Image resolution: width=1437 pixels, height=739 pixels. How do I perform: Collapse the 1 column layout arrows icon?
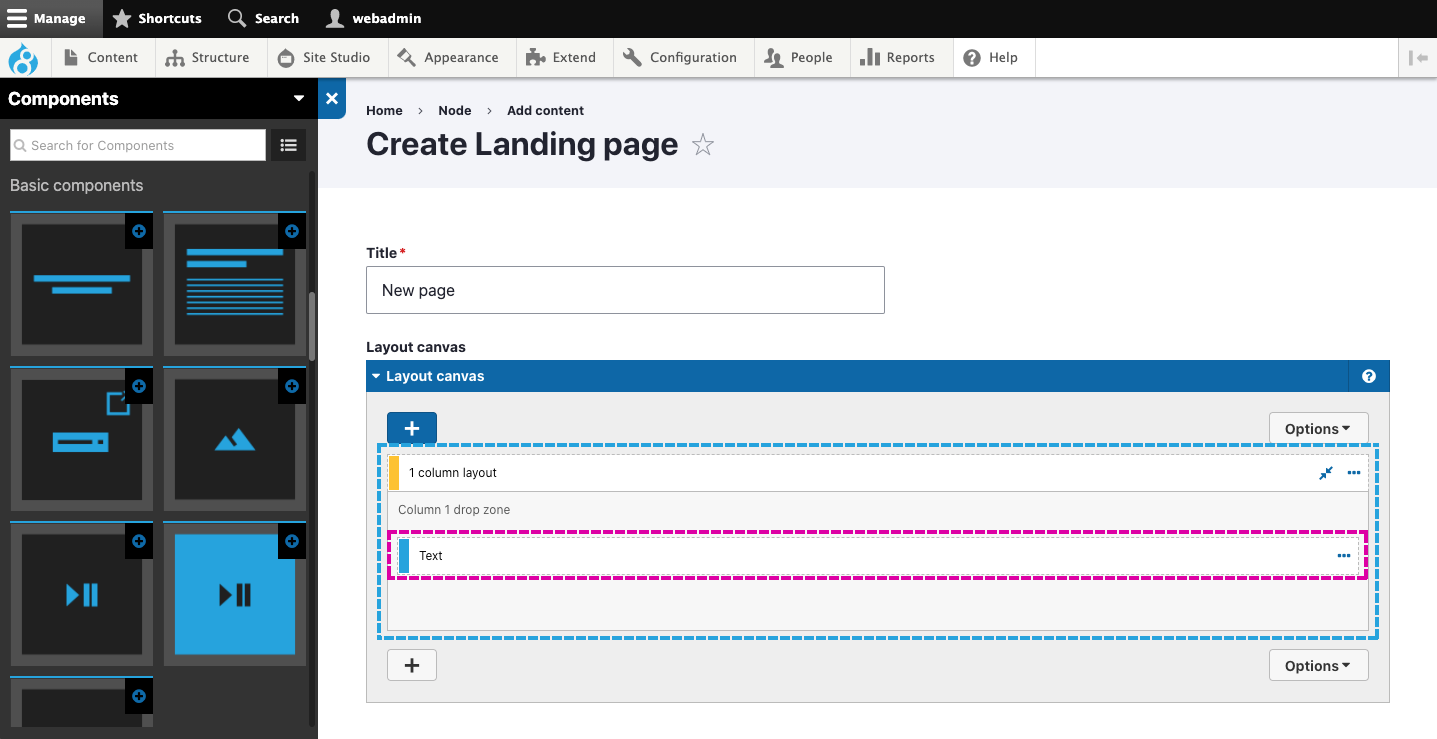(1326, 473)
